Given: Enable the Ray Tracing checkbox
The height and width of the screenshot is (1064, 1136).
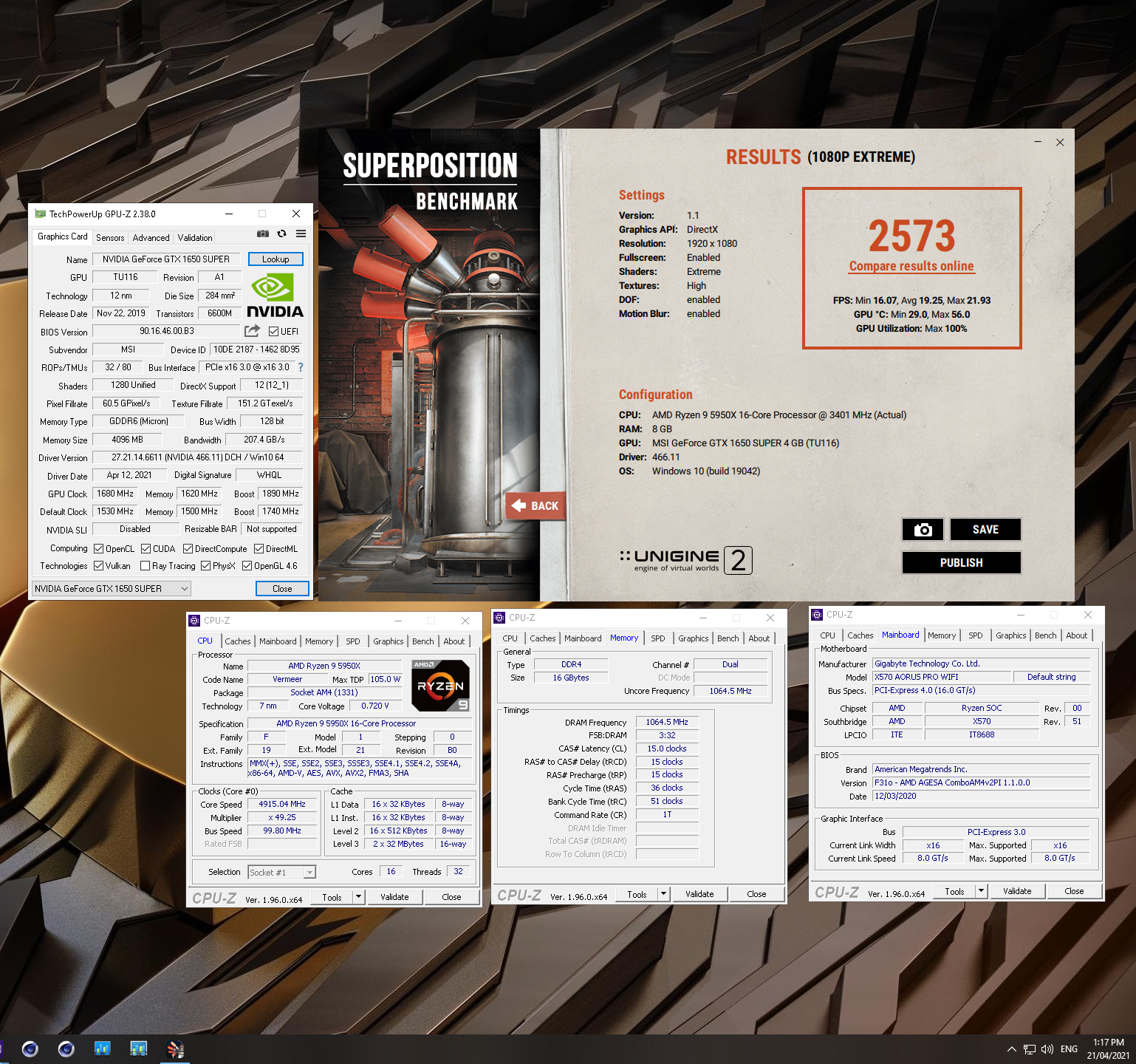Looking at the screenshot, I should click(x=146, y=566).
